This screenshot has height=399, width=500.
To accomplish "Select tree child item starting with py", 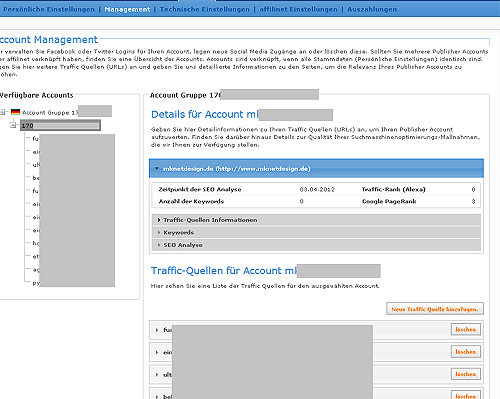I will click(36, 283).
